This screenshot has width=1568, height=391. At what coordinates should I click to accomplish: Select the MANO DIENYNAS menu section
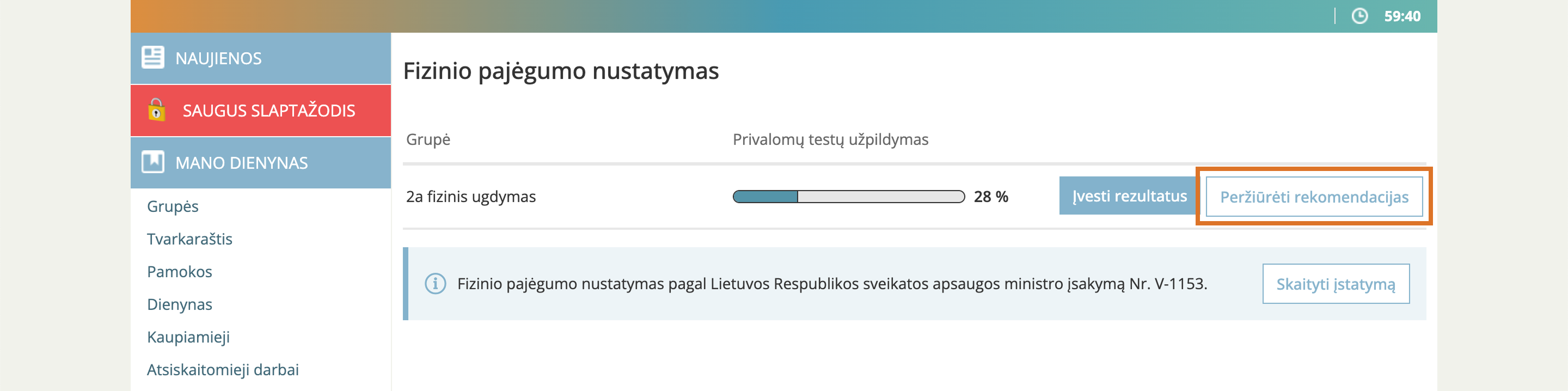click(241, 163)
